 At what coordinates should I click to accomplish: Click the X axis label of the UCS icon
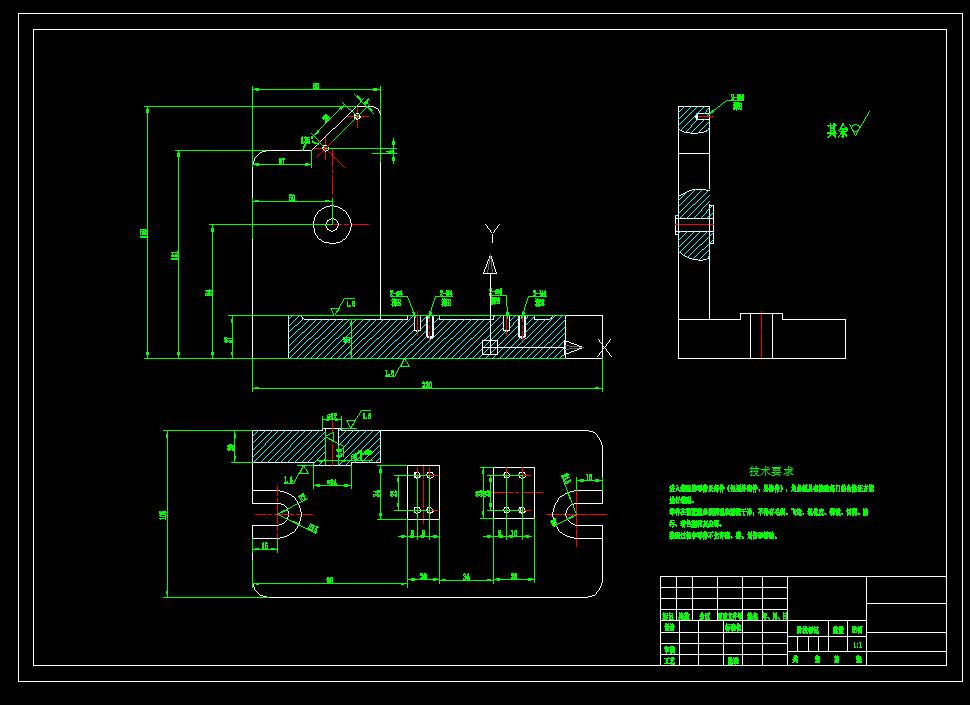point(605,348)
